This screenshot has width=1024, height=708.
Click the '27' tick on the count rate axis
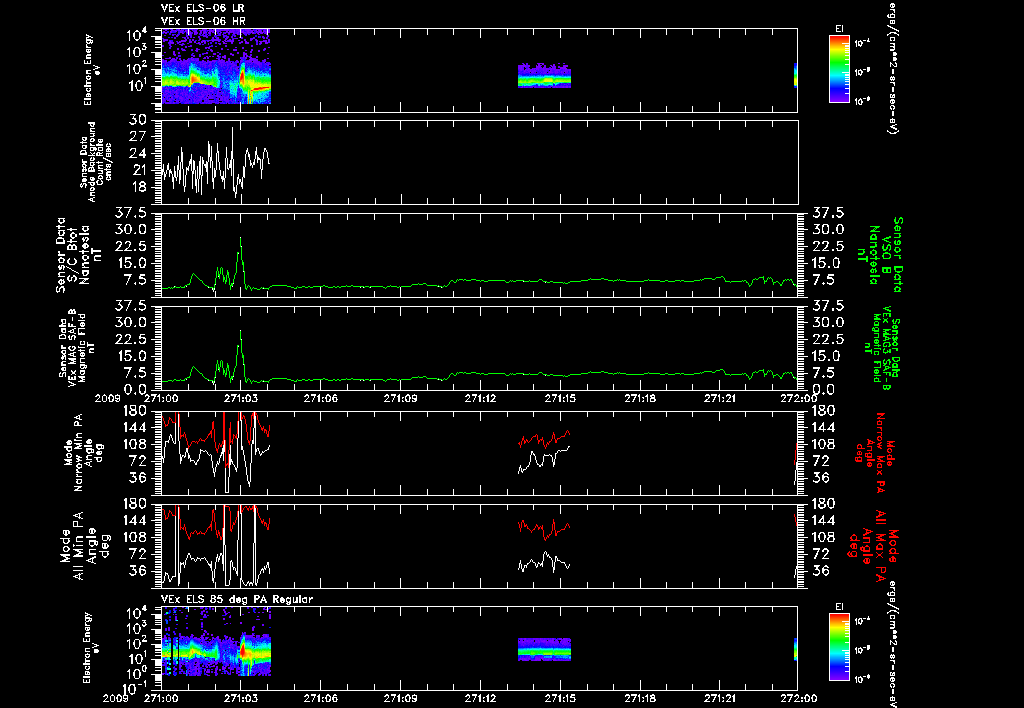[x=138, y=137]
